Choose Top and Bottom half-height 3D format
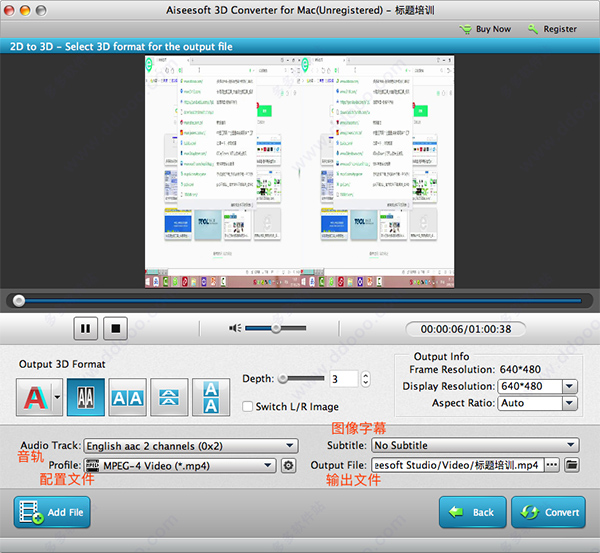Screen dimensions: 600x553 169,397
